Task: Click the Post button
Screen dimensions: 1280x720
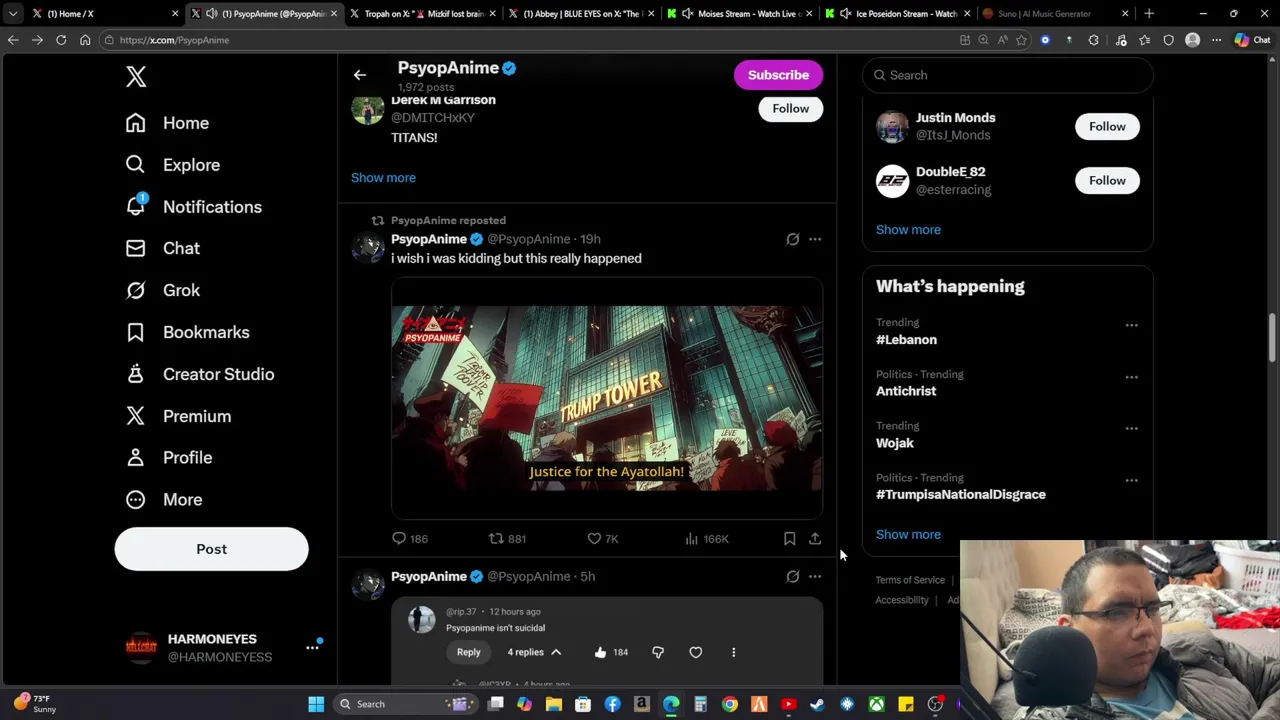Action: [x=211, y=549]
